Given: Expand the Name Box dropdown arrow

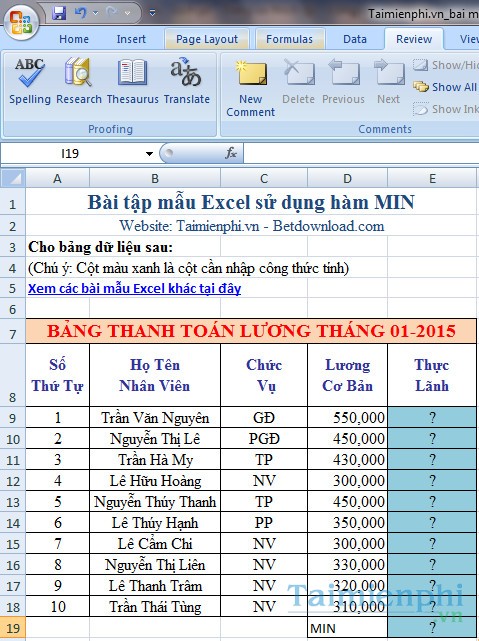Looking at the screenshot, I should (149, 154).
